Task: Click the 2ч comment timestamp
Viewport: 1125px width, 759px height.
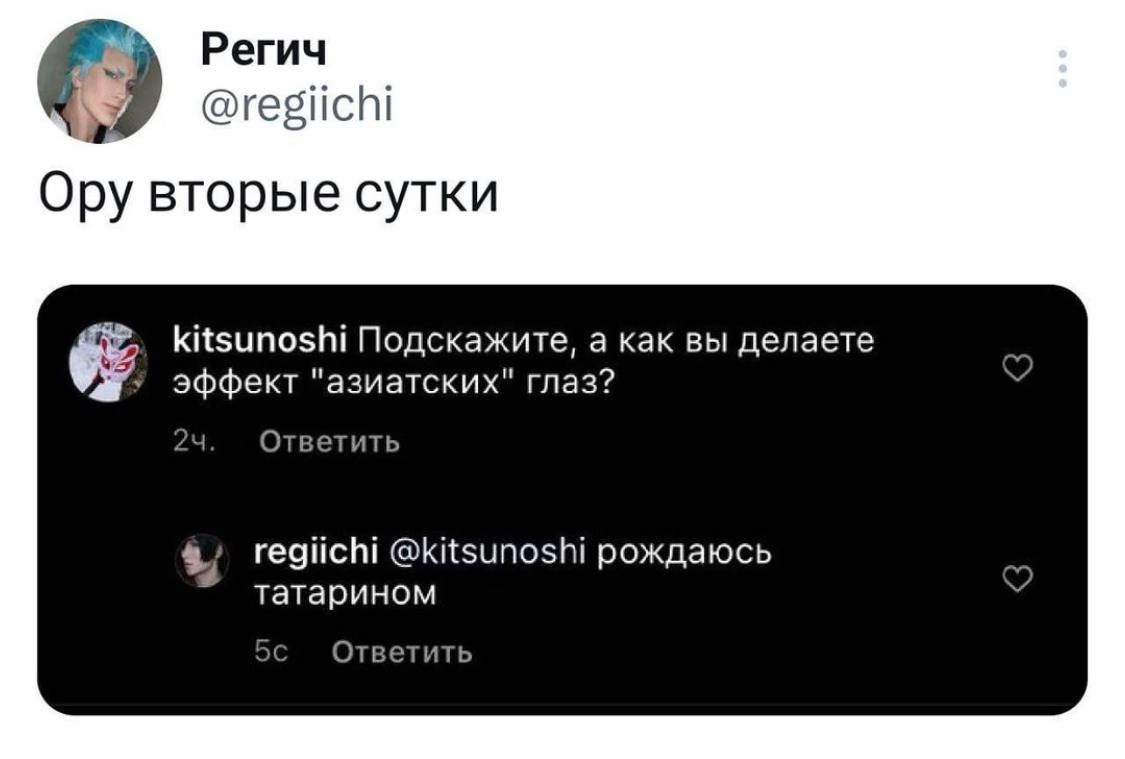Action: 187,441
